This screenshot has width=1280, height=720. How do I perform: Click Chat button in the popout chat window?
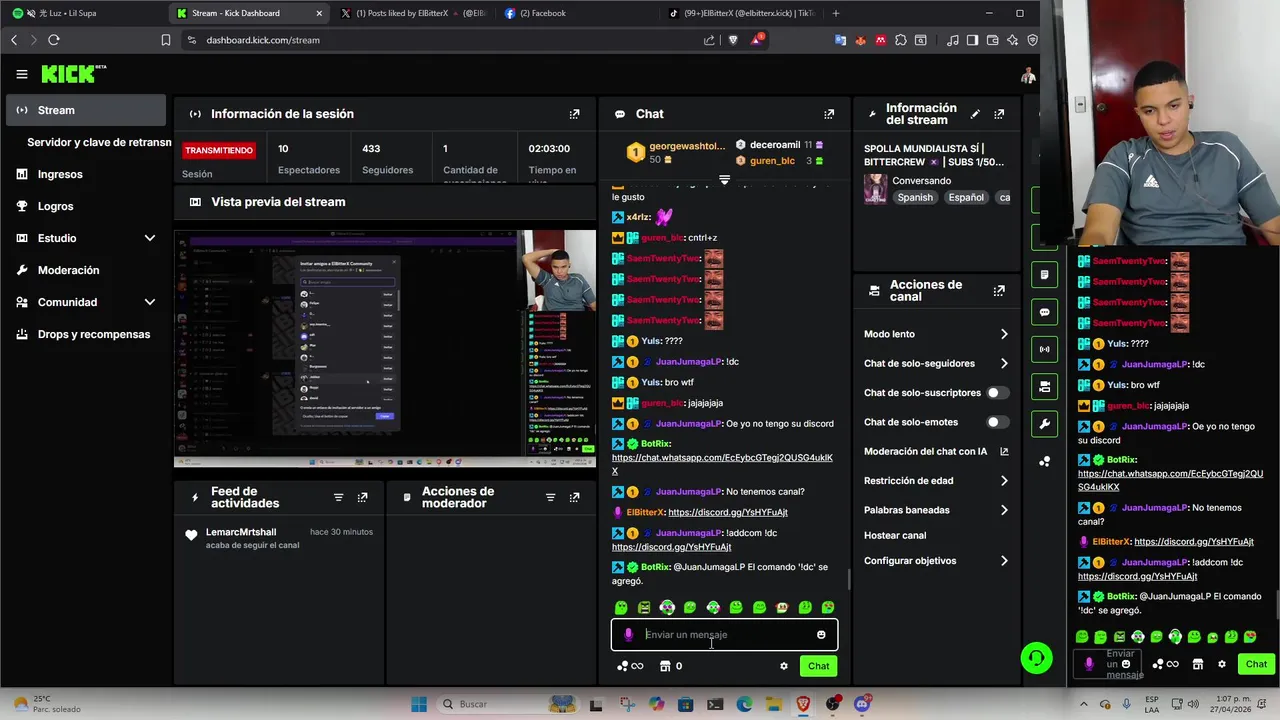click(1256, 664)
